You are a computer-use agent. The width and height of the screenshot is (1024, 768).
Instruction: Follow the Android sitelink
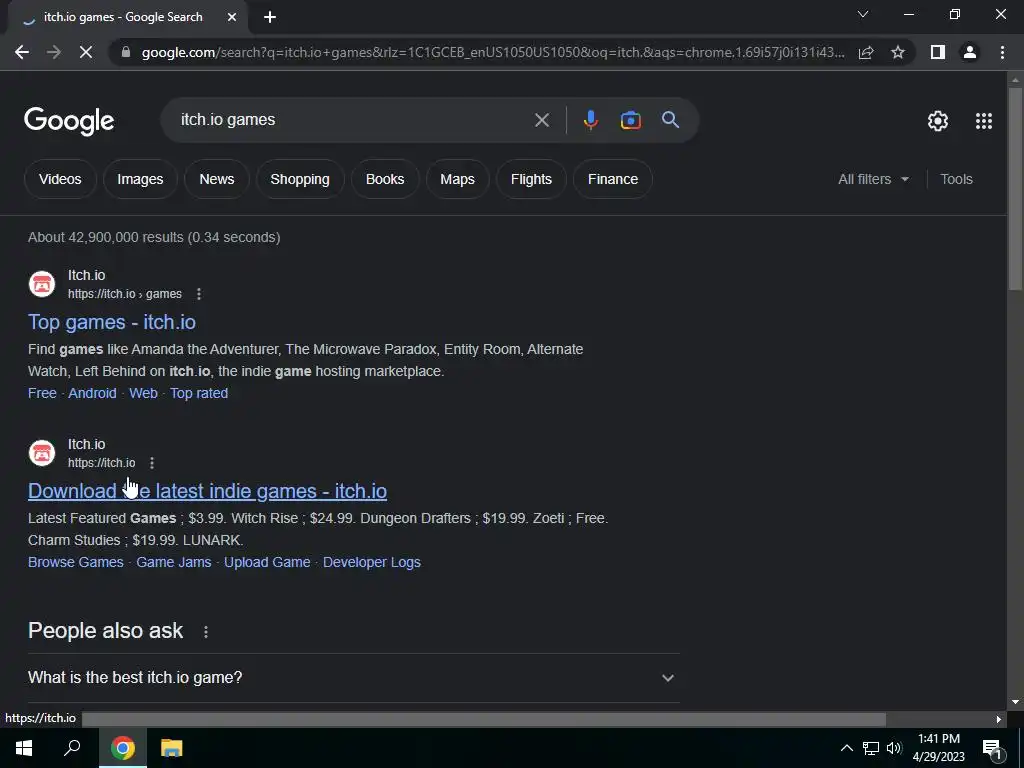point(92,393)
